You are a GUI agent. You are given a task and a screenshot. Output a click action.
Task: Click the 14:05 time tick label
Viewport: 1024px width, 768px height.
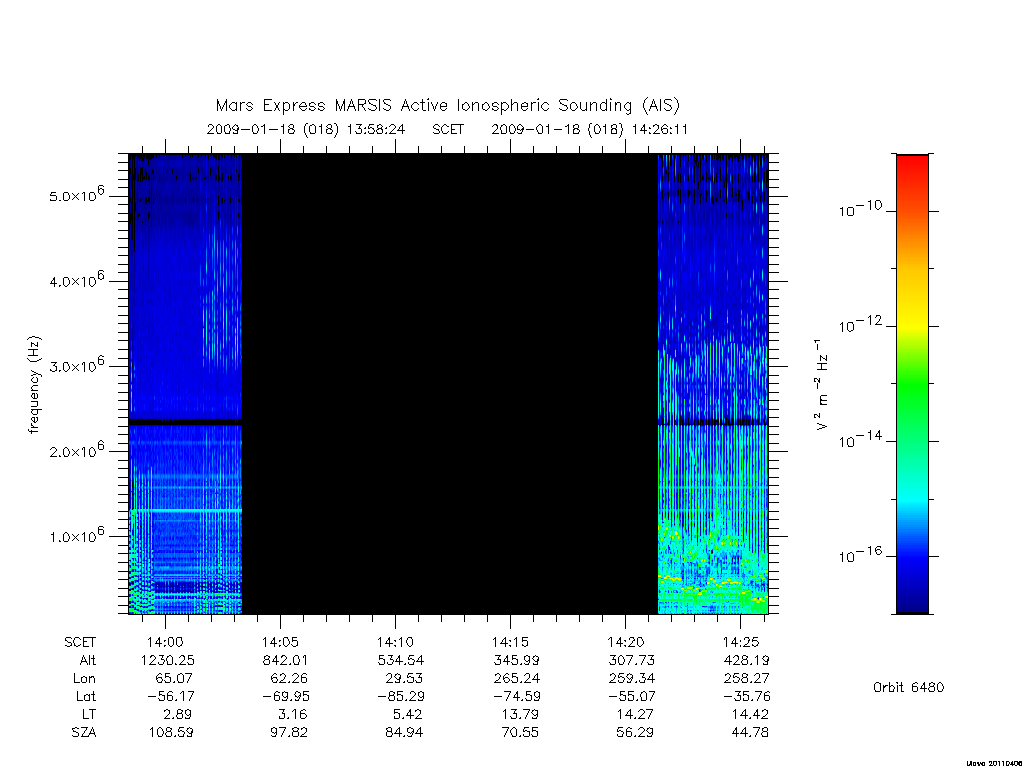coord(280,642)
